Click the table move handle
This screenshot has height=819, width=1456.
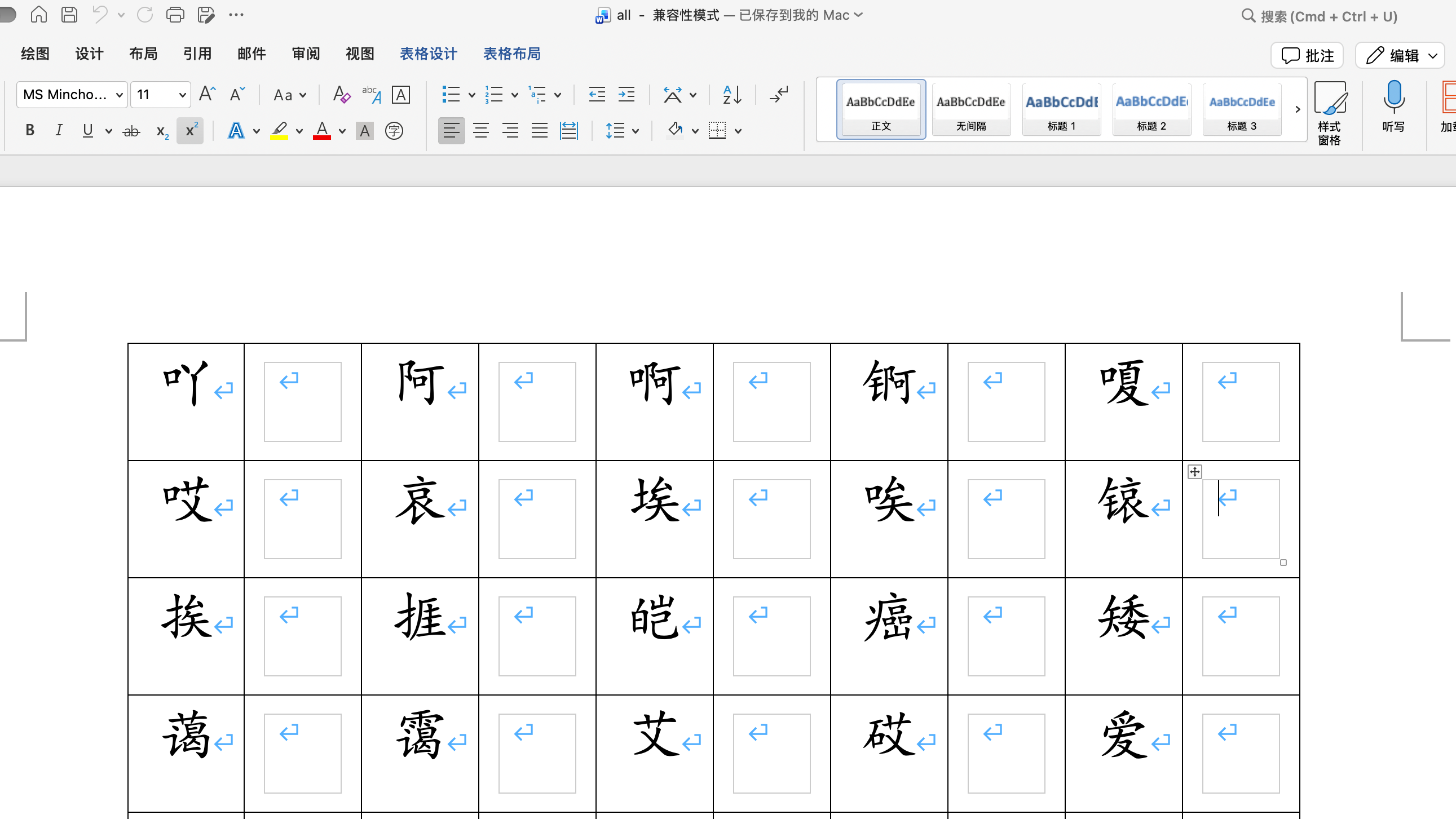click(x=1194, y=472)
